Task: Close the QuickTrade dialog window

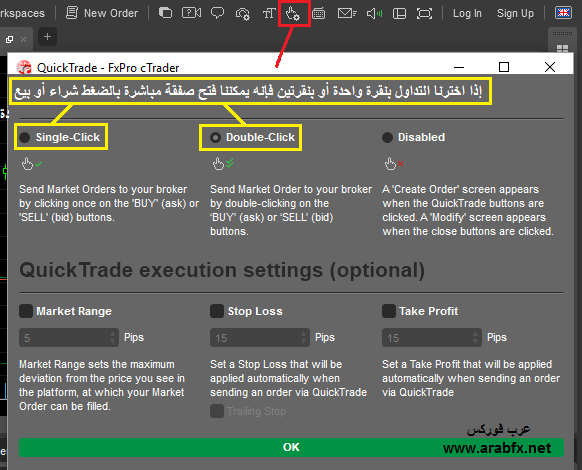Action: (x=550, y=67)
